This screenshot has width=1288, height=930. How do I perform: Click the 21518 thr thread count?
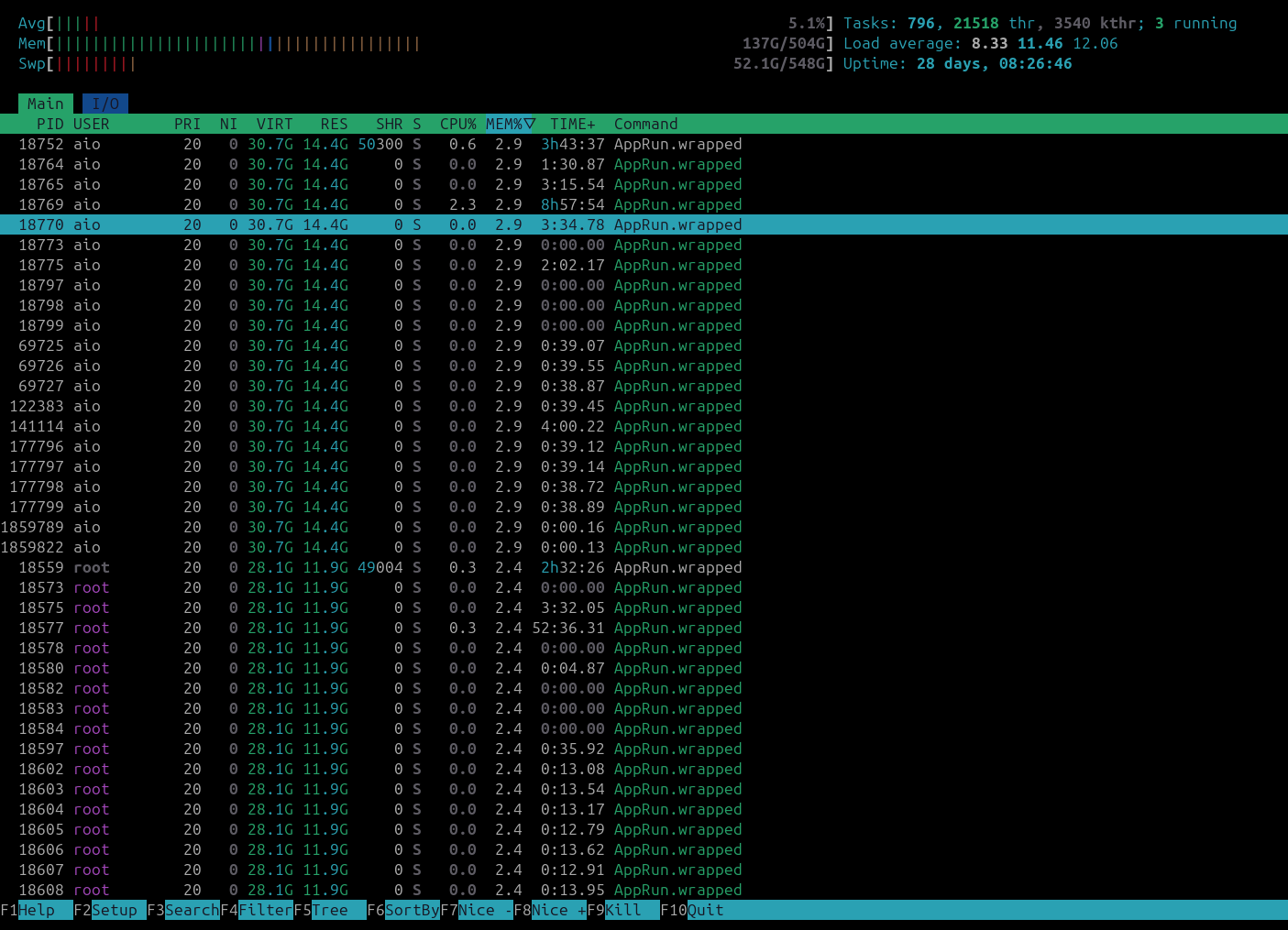995,23
